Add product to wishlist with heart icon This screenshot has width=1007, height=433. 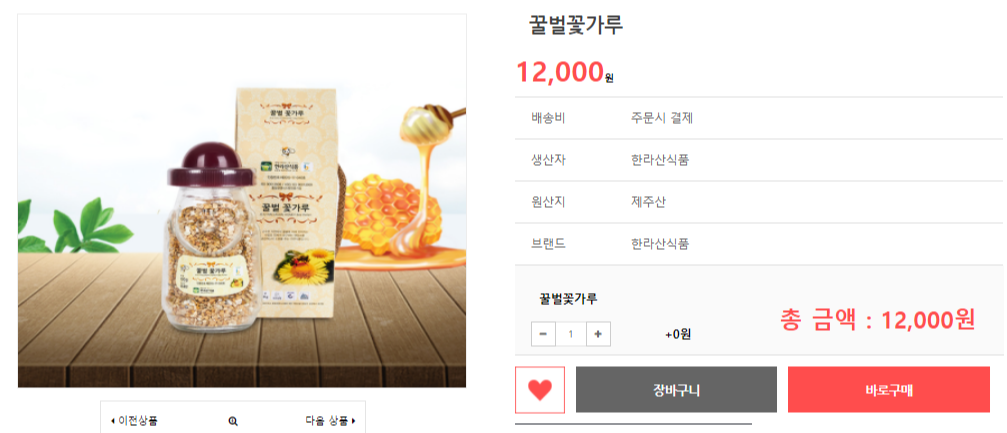coord(539,390)
